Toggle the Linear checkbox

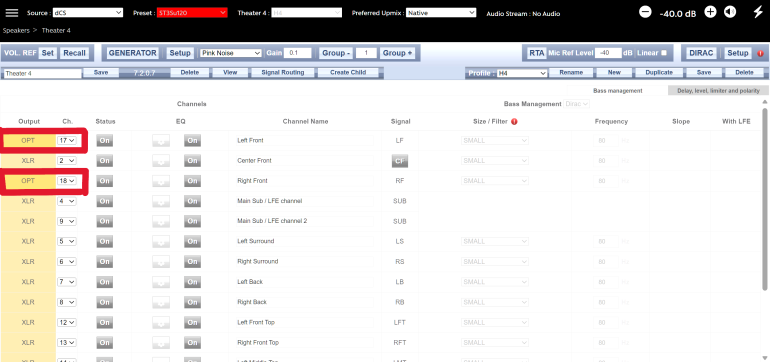click(x=664, y=53)
